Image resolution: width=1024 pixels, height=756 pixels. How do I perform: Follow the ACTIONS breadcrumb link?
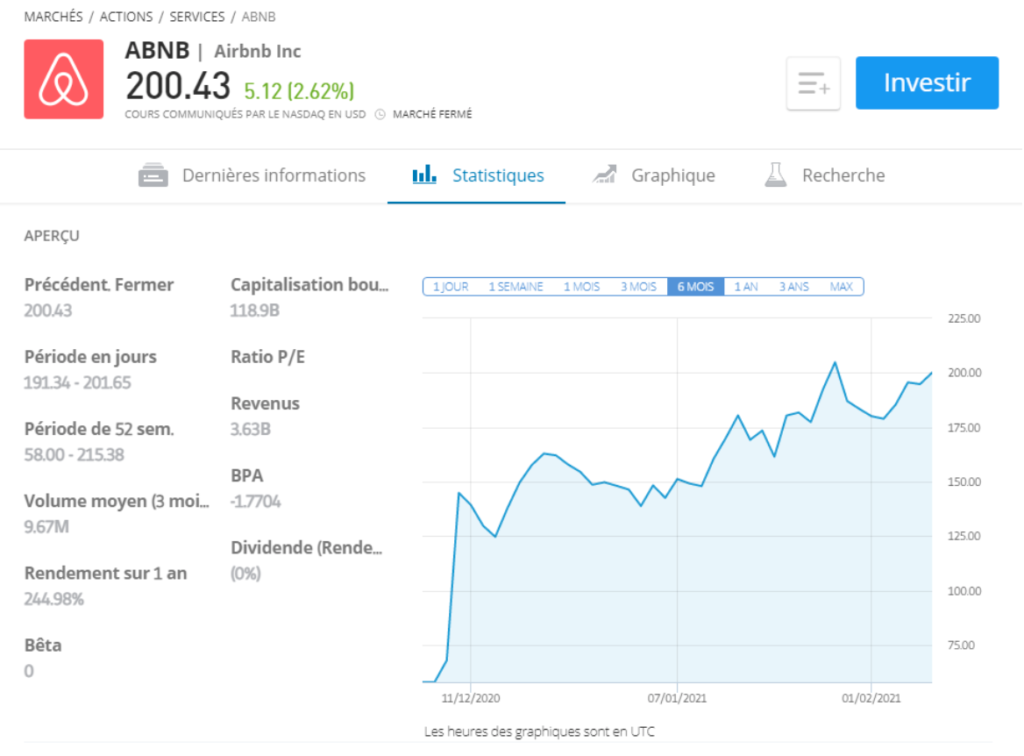pyautogui.click(x=126, y=16)
